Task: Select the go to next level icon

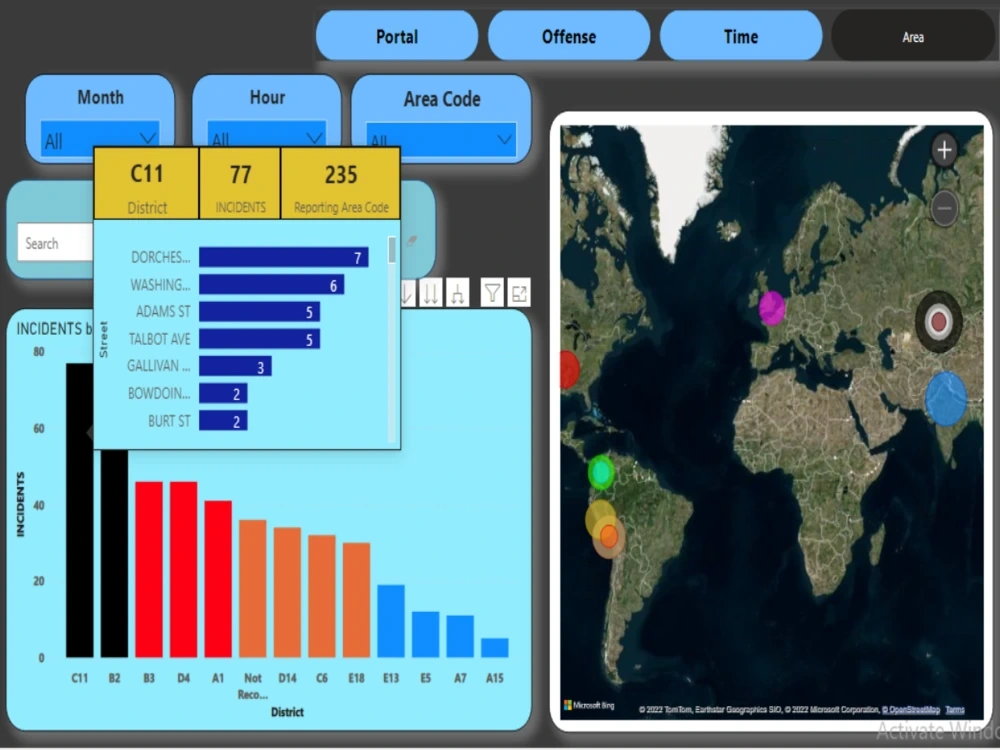Action: 429,293
